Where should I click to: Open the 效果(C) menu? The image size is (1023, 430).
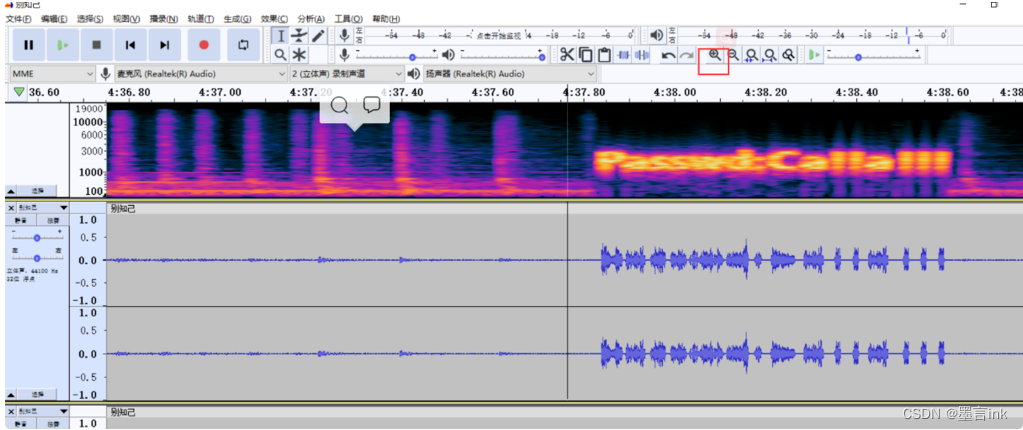click(275, 19)
